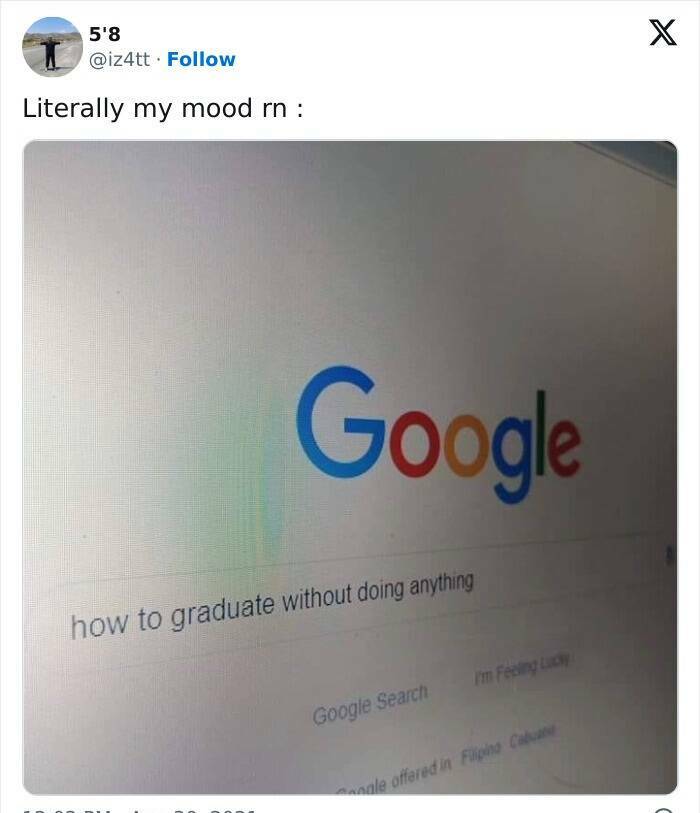
Task: Place cursor after the word anything in query
Action: click(x=475, y=581)
